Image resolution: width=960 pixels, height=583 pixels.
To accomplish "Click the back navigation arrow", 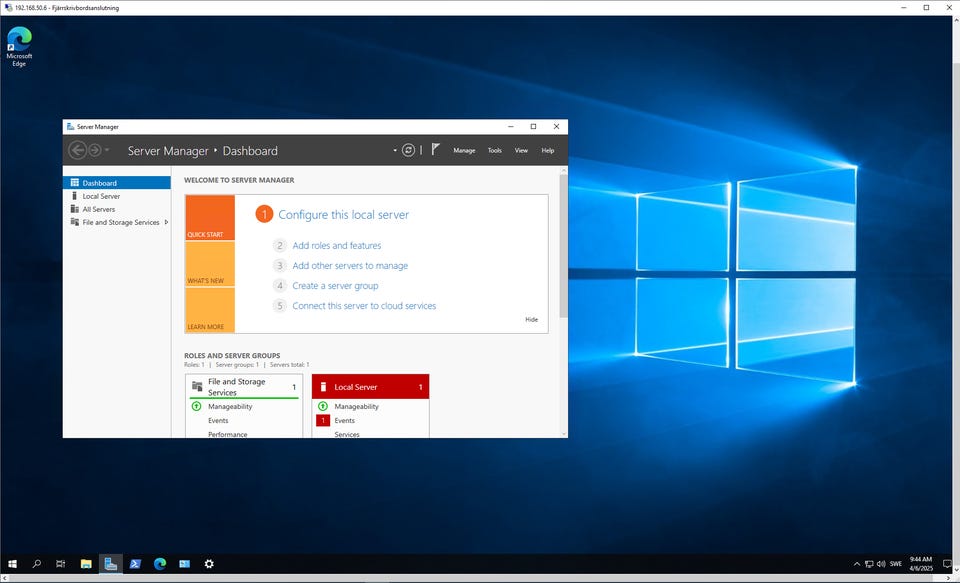I will click(x=77, y=150).
